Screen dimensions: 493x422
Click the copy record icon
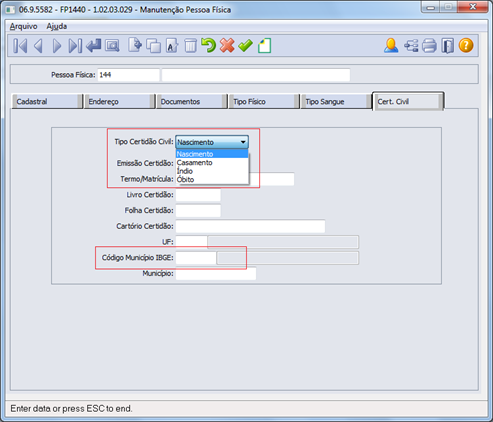(x=153, y=46)
